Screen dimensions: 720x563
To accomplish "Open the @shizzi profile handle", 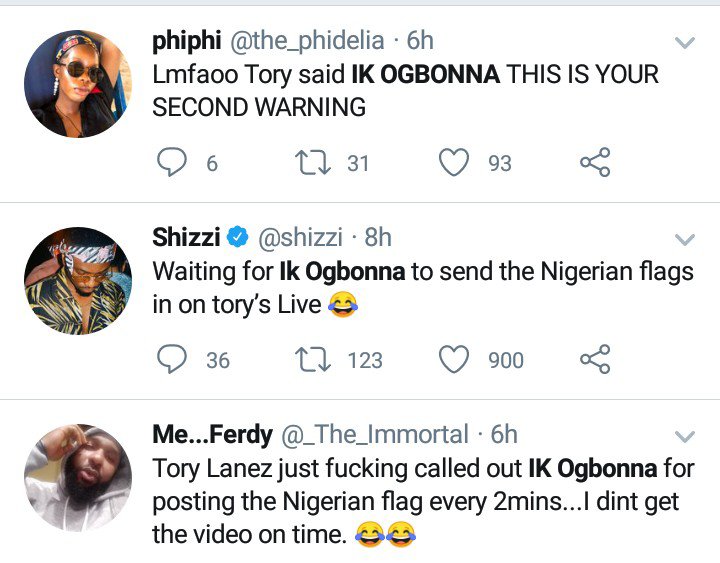I will (302, 238).
